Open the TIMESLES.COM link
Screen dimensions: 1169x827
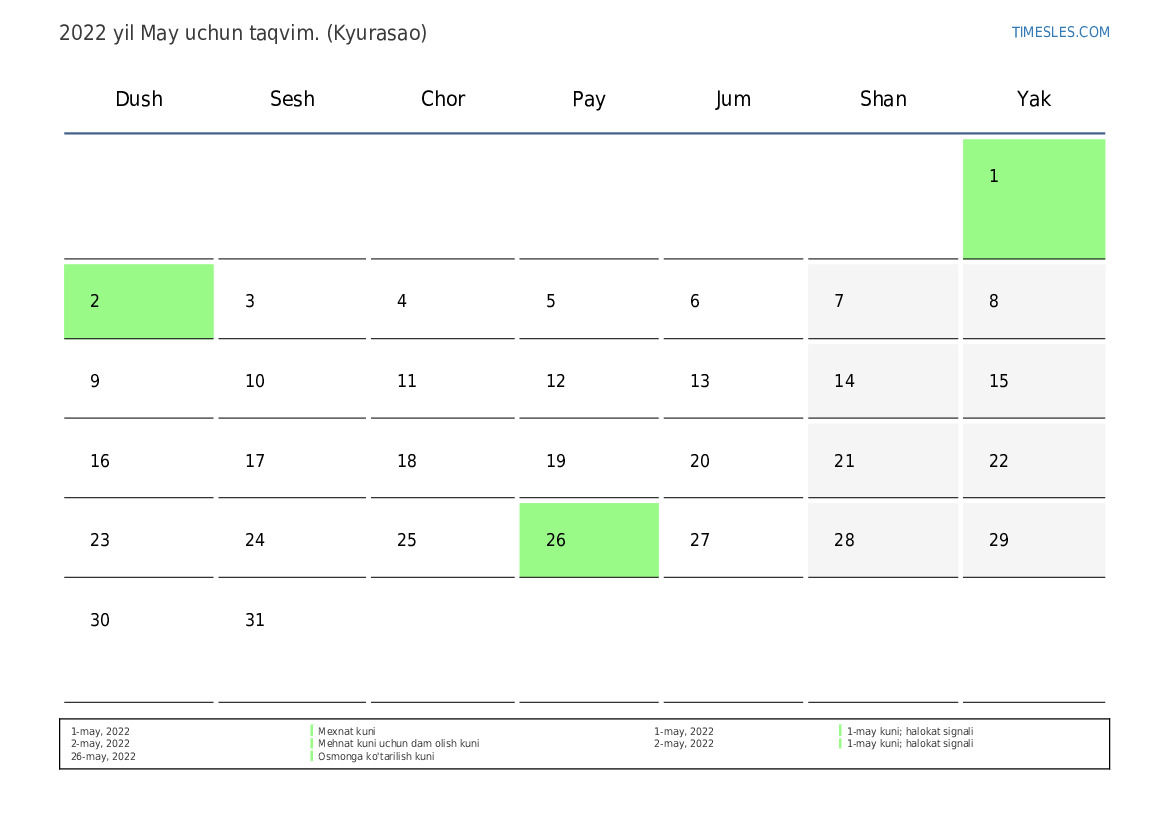[x=1060, y=32]
